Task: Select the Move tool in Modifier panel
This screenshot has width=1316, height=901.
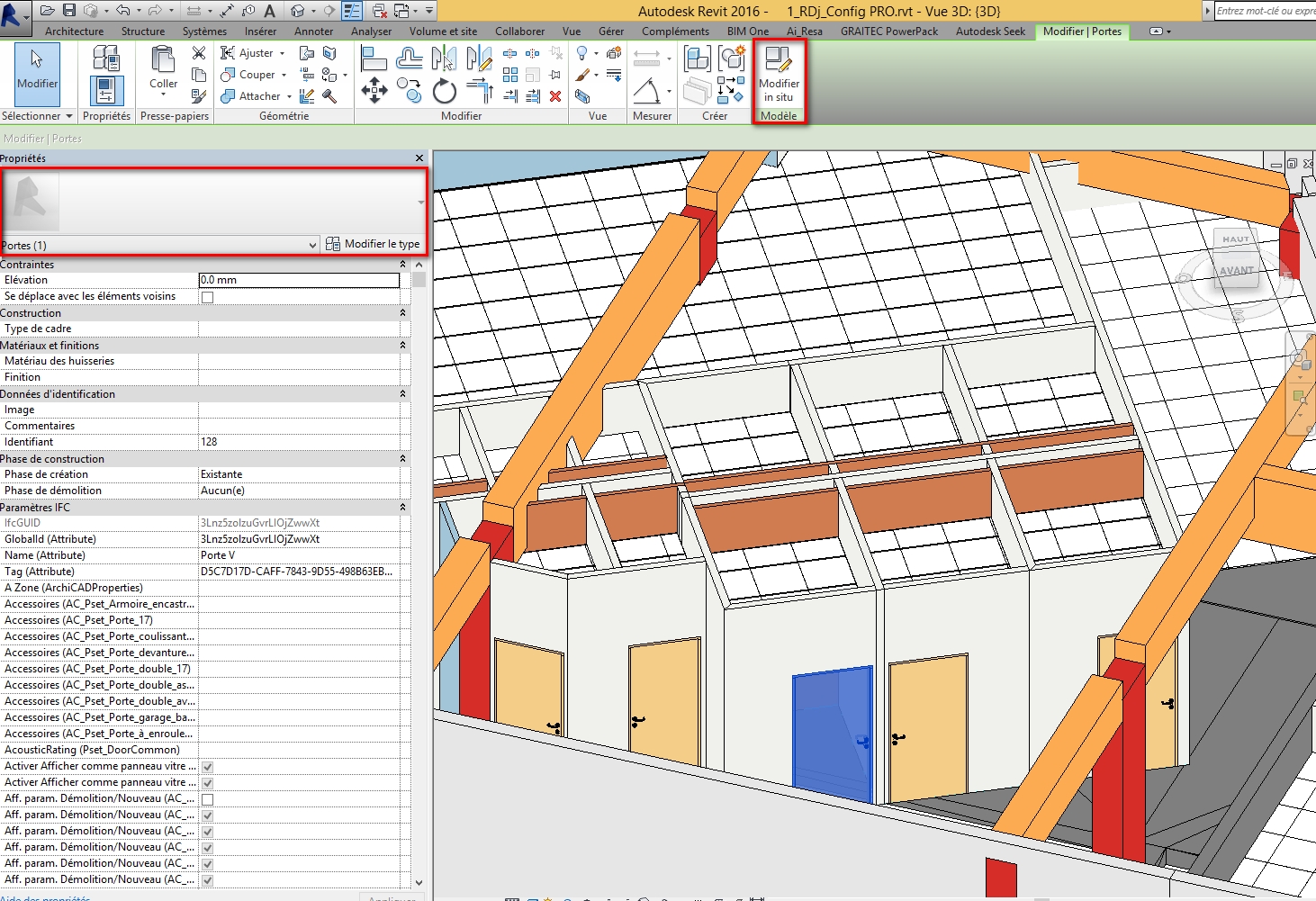Action: [374, 90]
